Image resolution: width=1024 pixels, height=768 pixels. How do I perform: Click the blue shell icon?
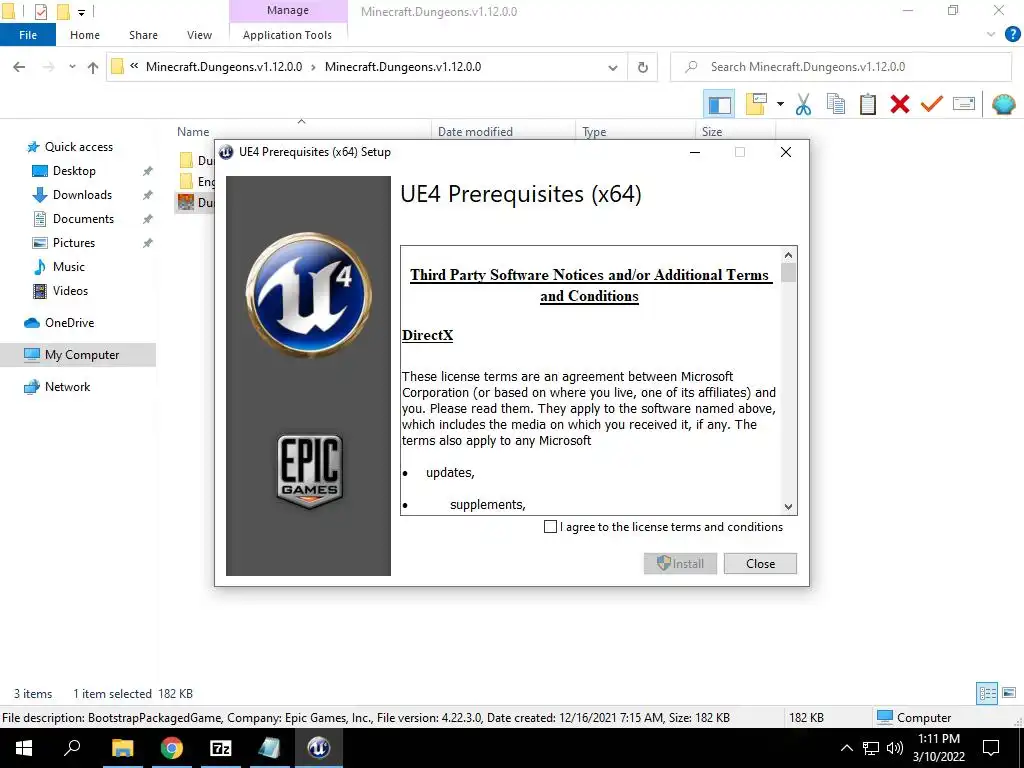coord(1003,104)
